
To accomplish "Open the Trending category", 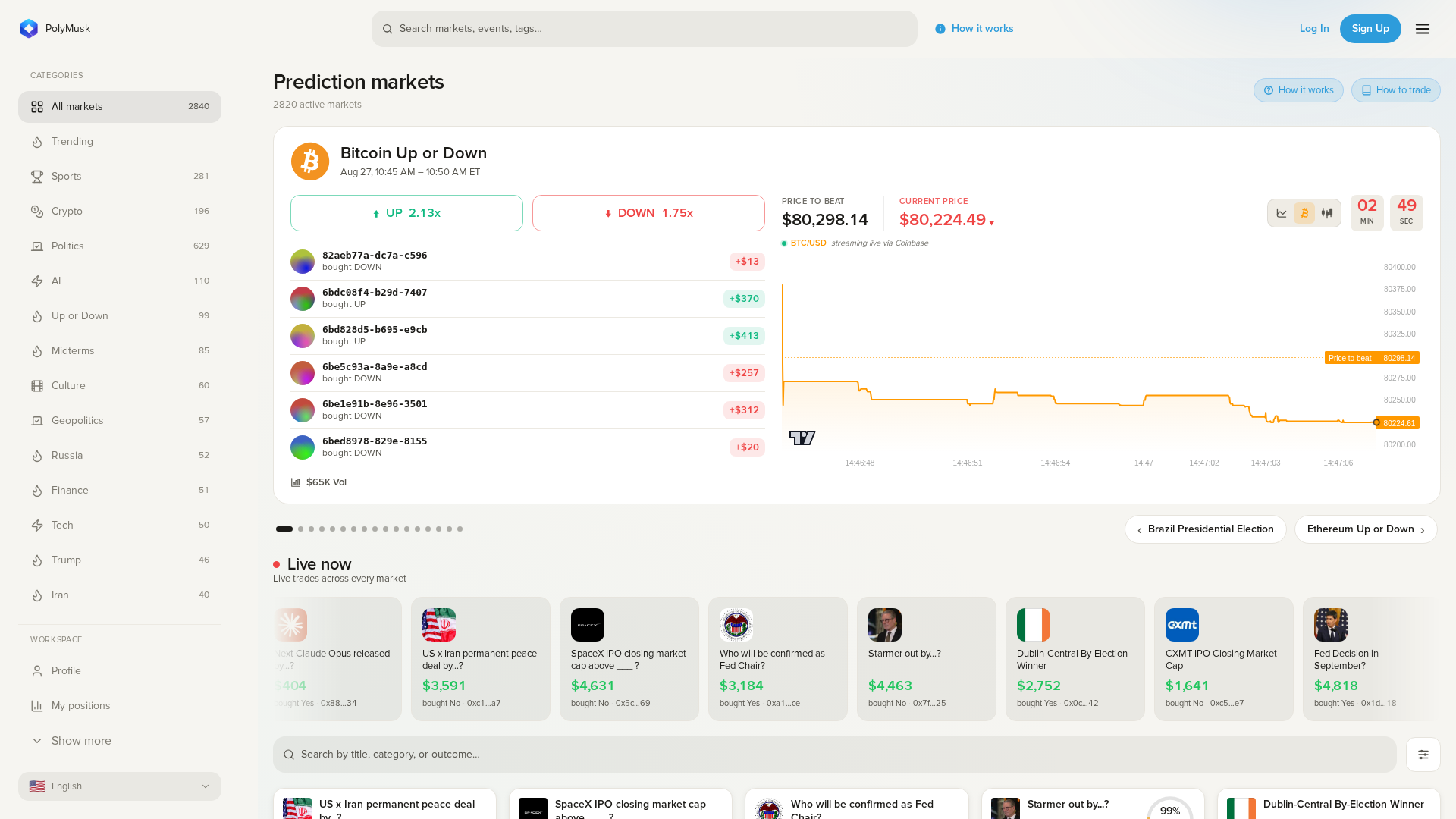I will point(120,142).
